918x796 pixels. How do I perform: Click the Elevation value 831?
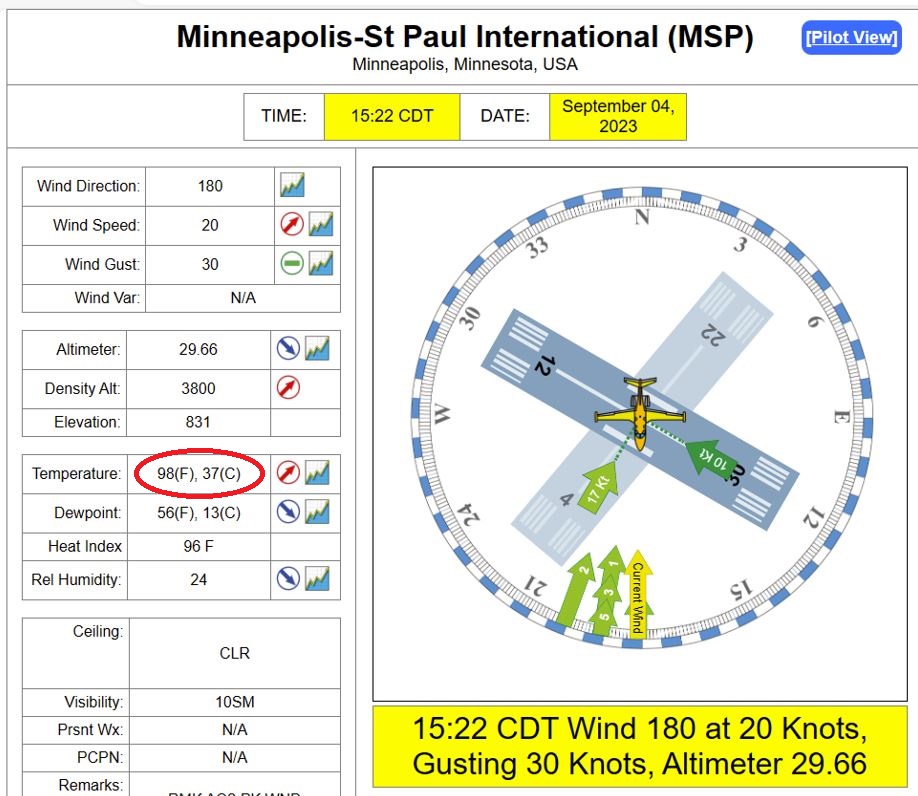pyautogui.click(x=198, y=422)
